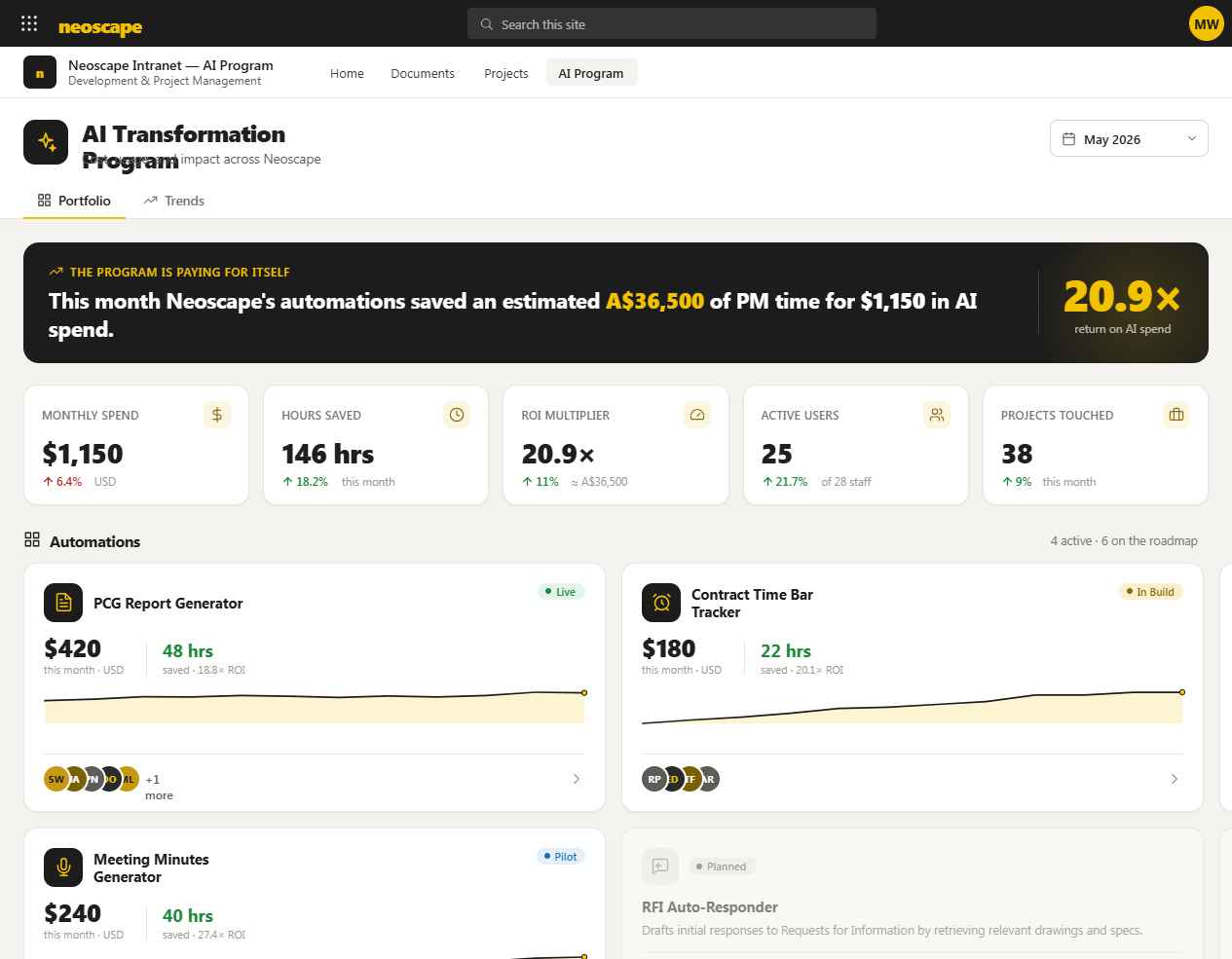Click the AR avatar on Contract Tracker card
This screenshot has height=959, width=1232.
(709, 779)
